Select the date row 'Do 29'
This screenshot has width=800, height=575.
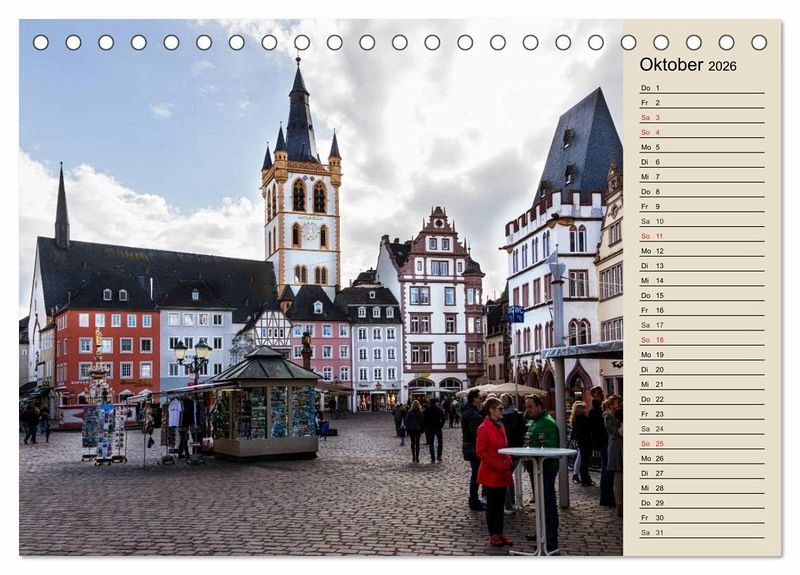point(702,502)
